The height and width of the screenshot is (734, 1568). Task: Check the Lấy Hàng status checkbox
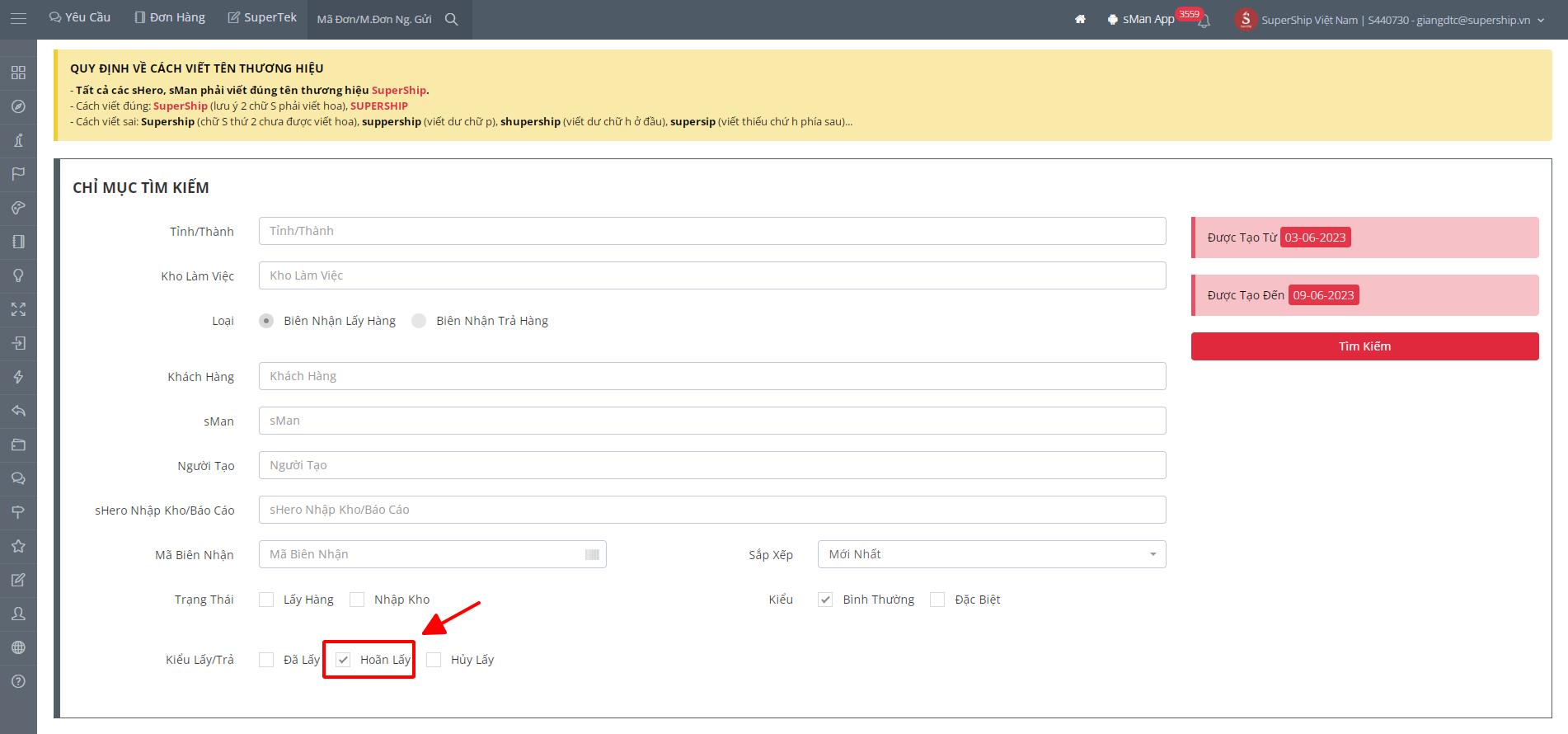[x=266, y=600]
